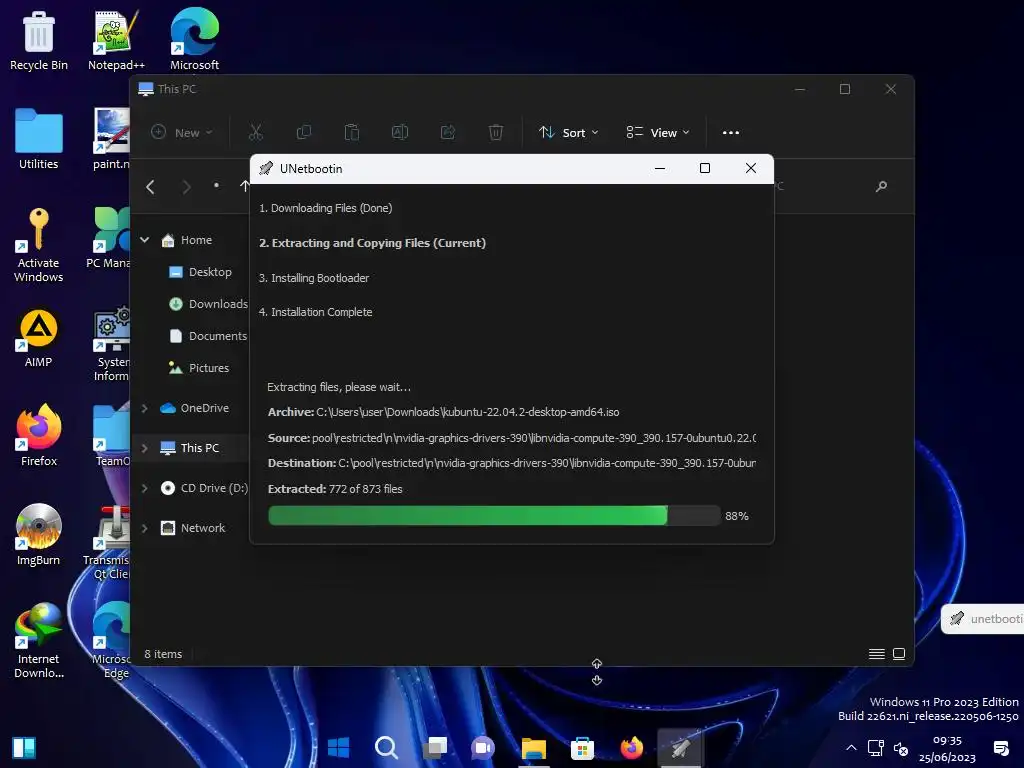Click the Rename icon in This PC toolbar
Viewport: 1024px width, 768px height.
(400, 133)
